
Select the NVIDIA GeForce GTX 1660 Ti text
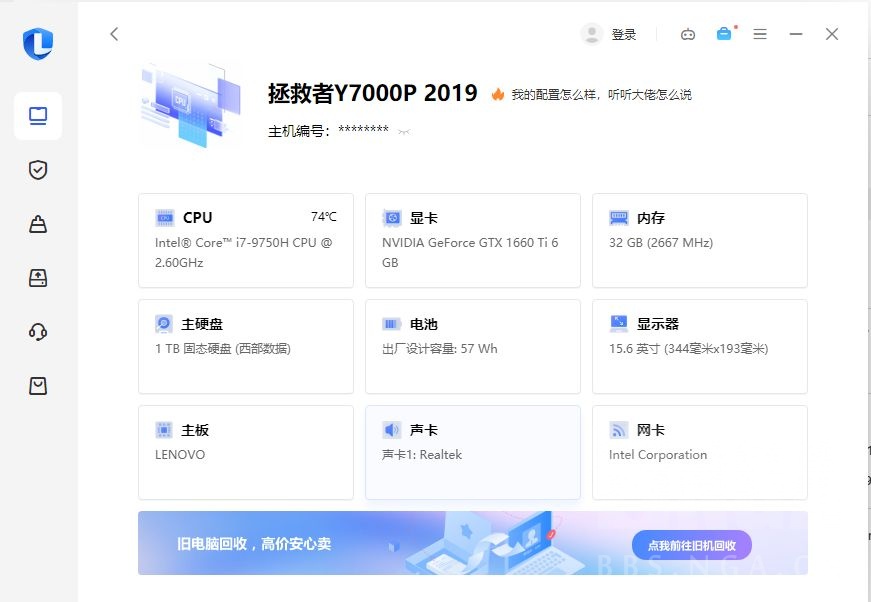pos(470,253)
